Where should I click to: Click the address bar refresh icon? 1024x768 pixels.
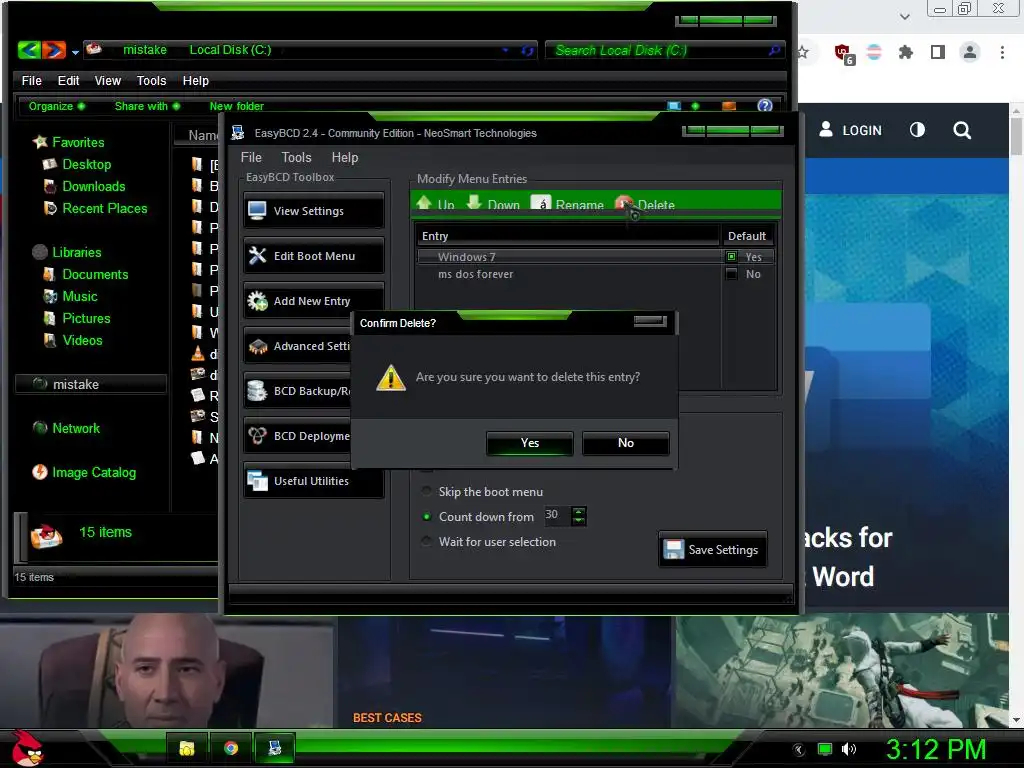tap(527, 50)
